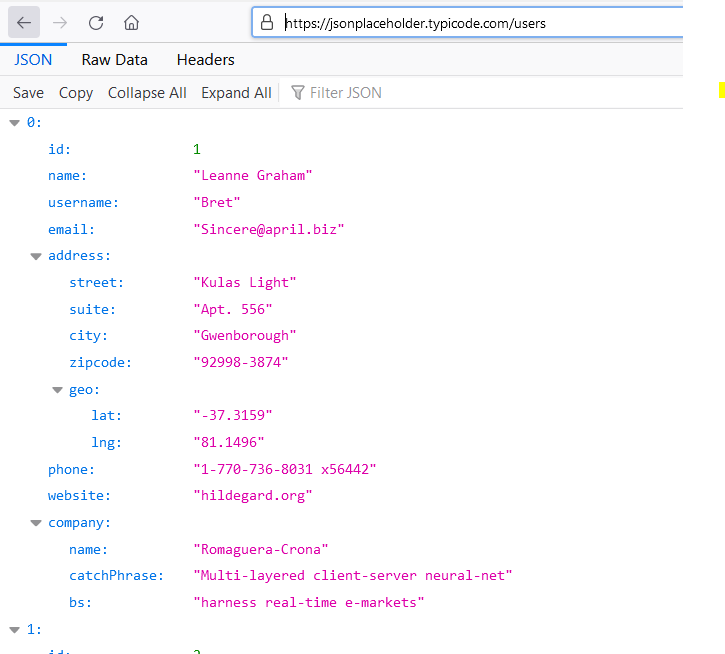This screenshot has width=725, height=654.
Task: Click the website value "hildegard.org"
Action: tap(253, 496)
